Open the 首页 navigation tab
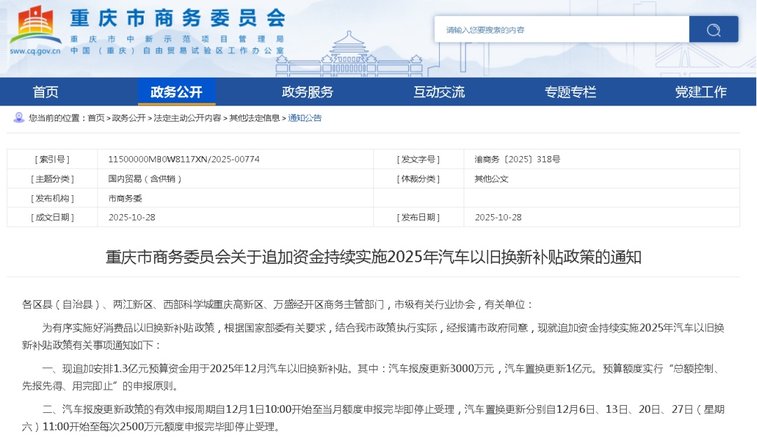This screenshot has height=438, width=757. pos(45,92)
